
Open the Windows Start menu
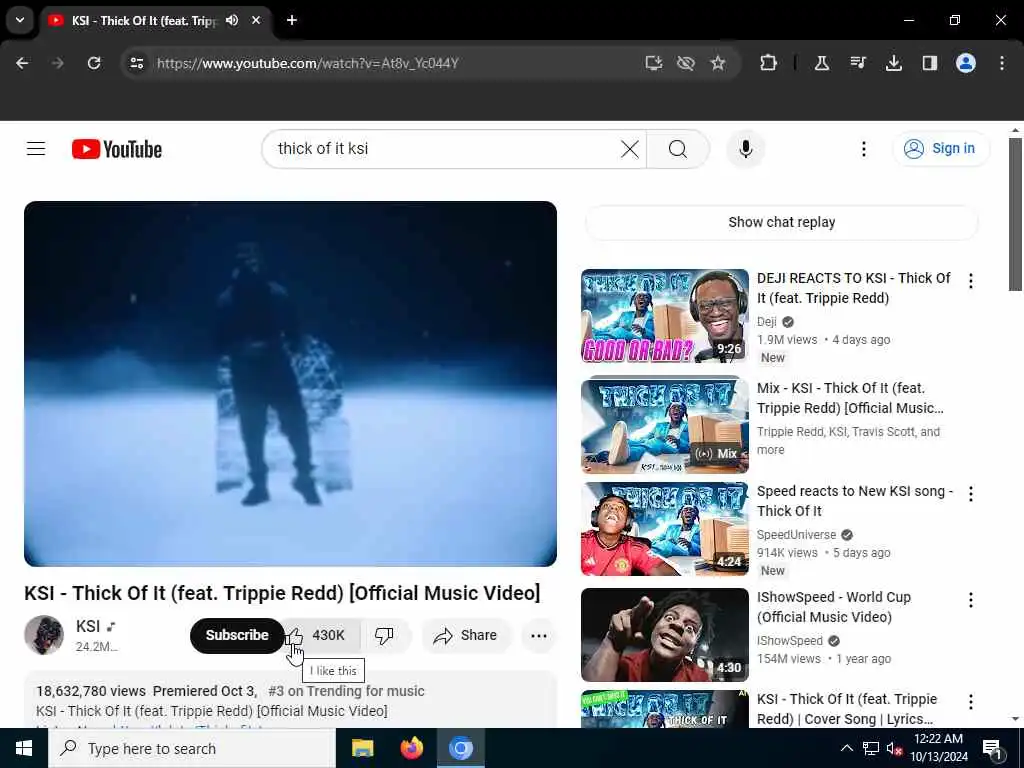(x=24, y=748)
